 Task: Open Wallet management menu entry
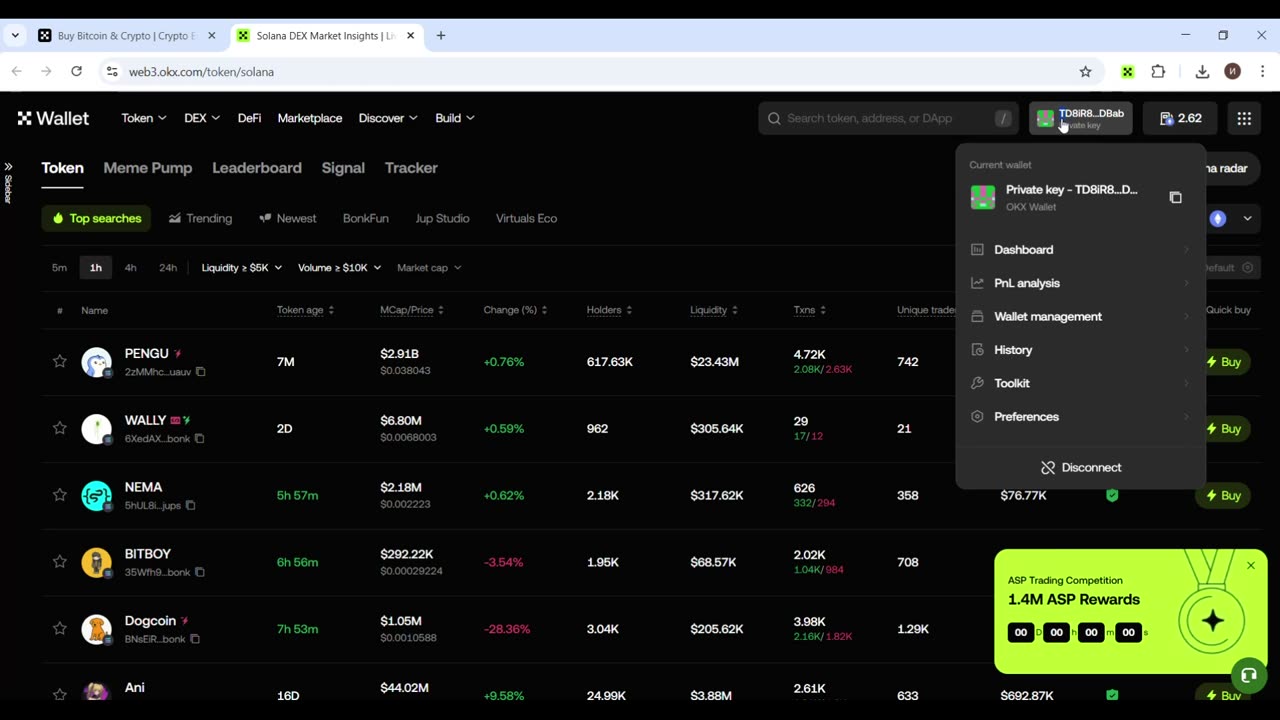pyautogui.click(x=1080, y=317)
